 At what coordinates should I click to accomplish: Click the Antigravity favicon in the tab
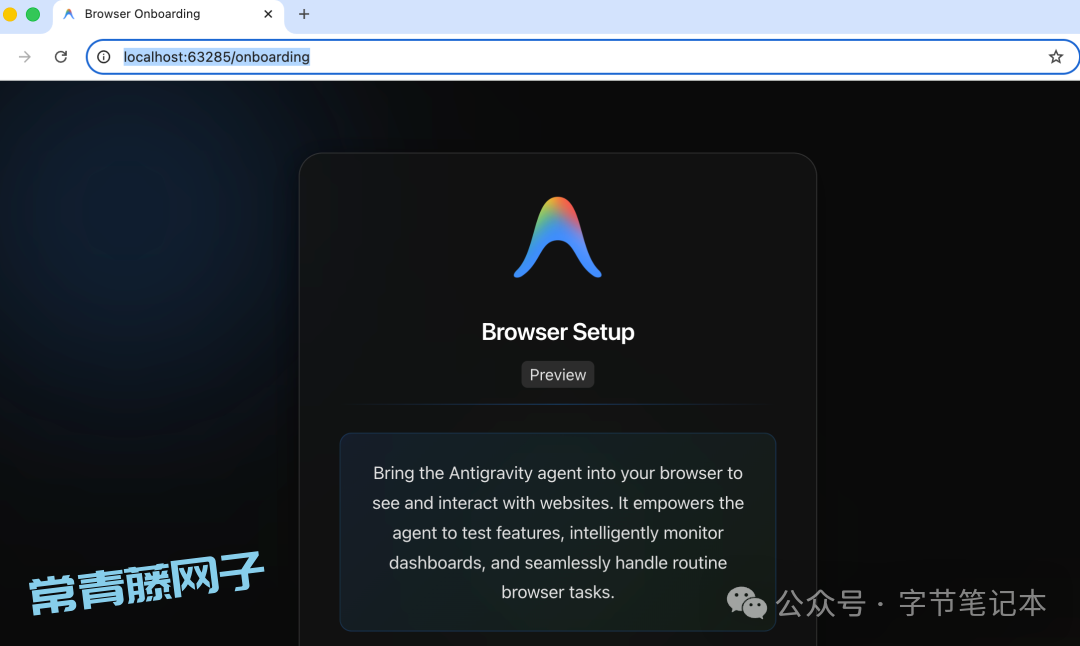pos(69,14)
